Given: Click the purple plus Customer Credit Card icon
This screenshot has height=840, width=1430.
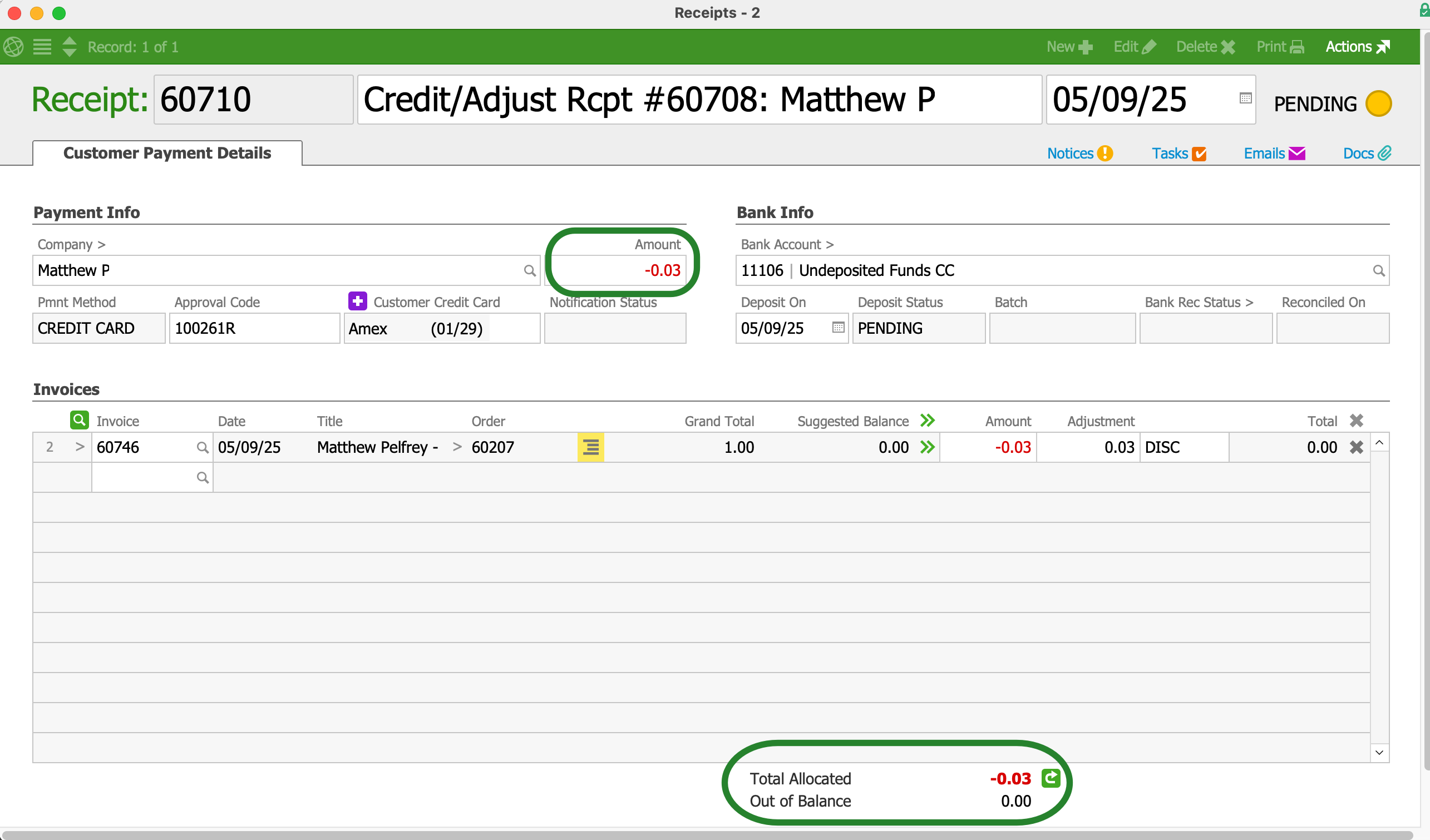Looking at the screenshot, I should click(357, 301).
